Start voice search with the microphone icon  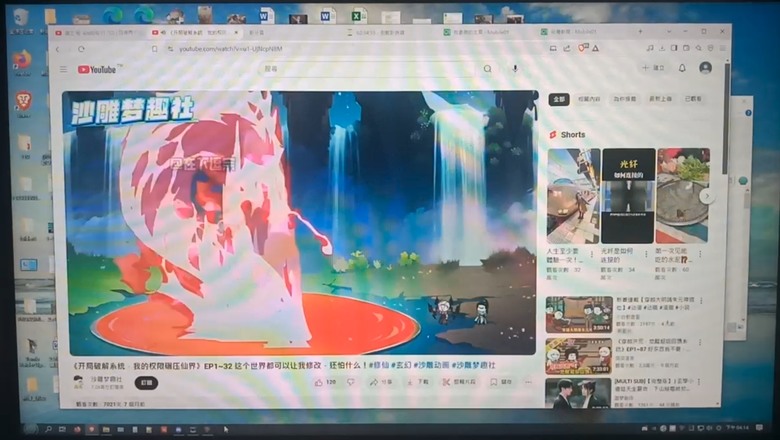point(515,68)
